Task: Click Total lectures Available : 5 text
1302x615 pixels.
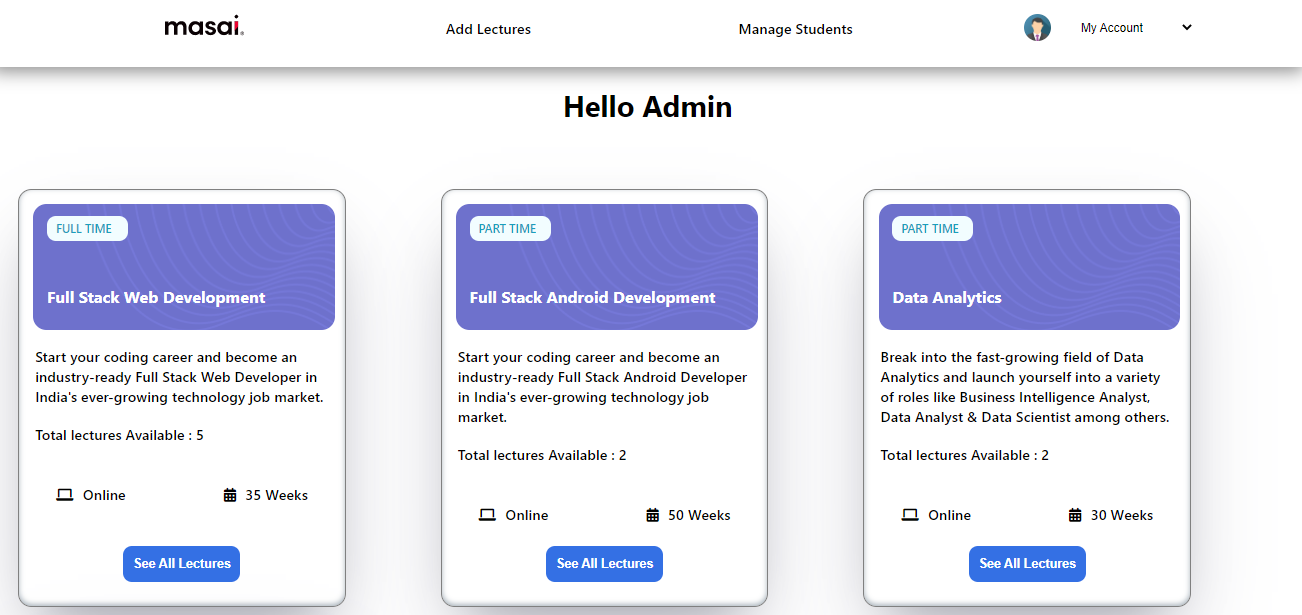Action: [119, 435]
